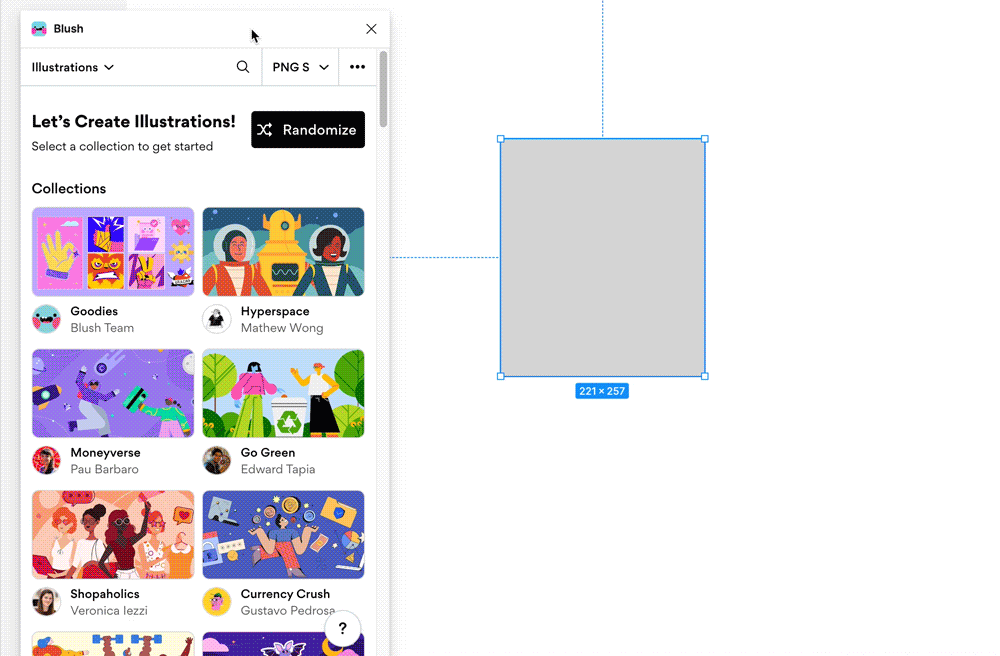Click the bottom-right resize handle of rectangle
Image resolution: width=1000 pixels, height=656 pixels.
[705, 376]
